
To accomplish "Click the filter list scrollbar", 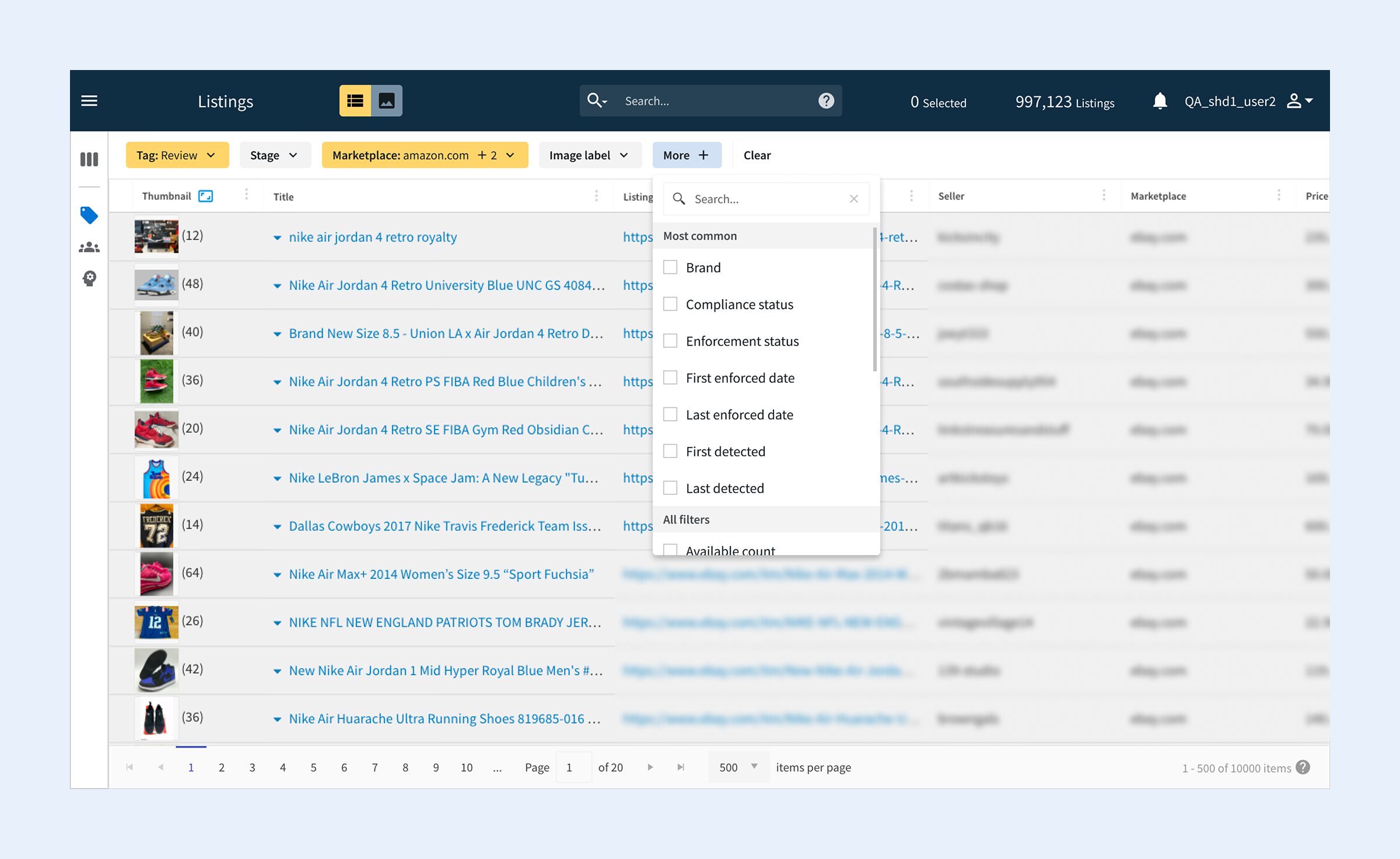I will 874,299.
